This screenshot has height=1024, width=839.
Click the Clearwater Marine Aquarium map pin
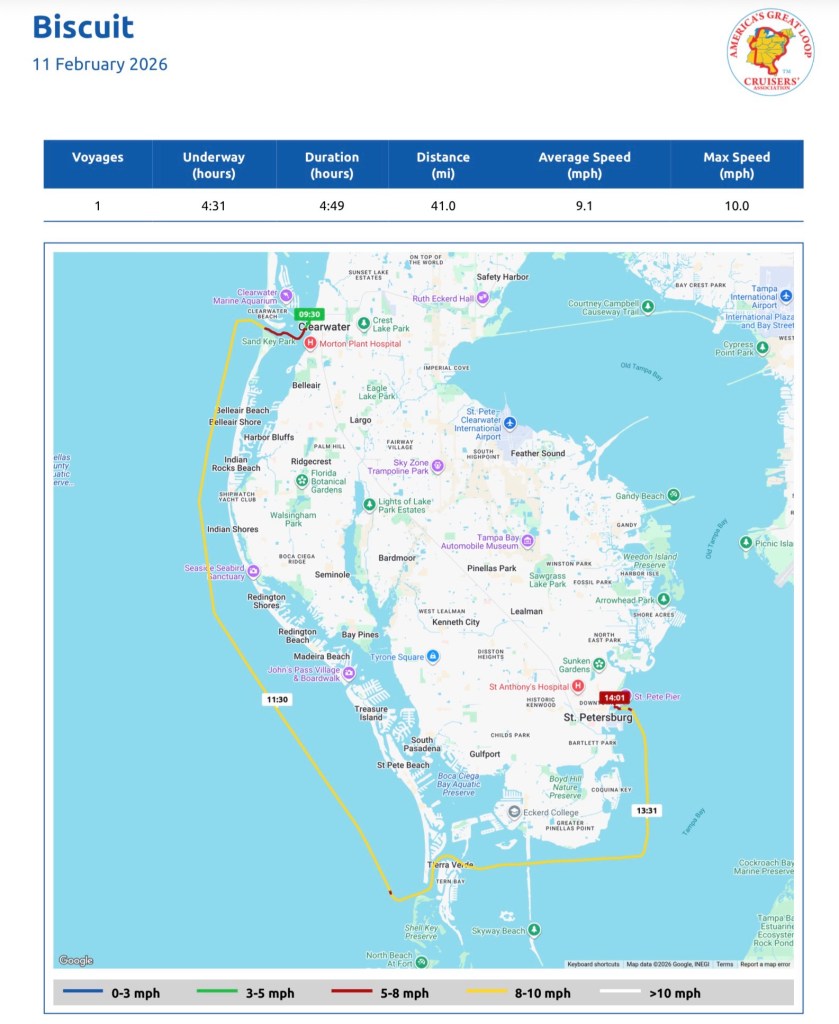(285, 295)
